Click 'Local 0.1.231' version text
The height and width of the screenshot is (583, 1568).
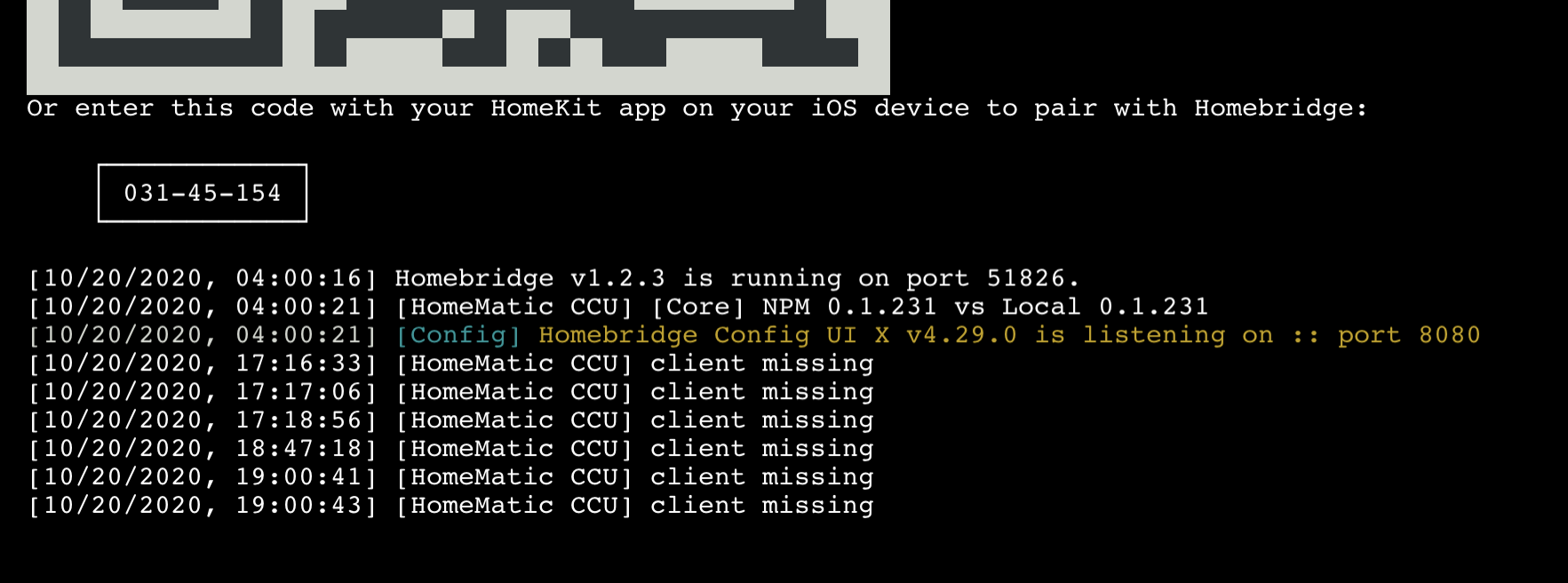[x=1105, y=307]
